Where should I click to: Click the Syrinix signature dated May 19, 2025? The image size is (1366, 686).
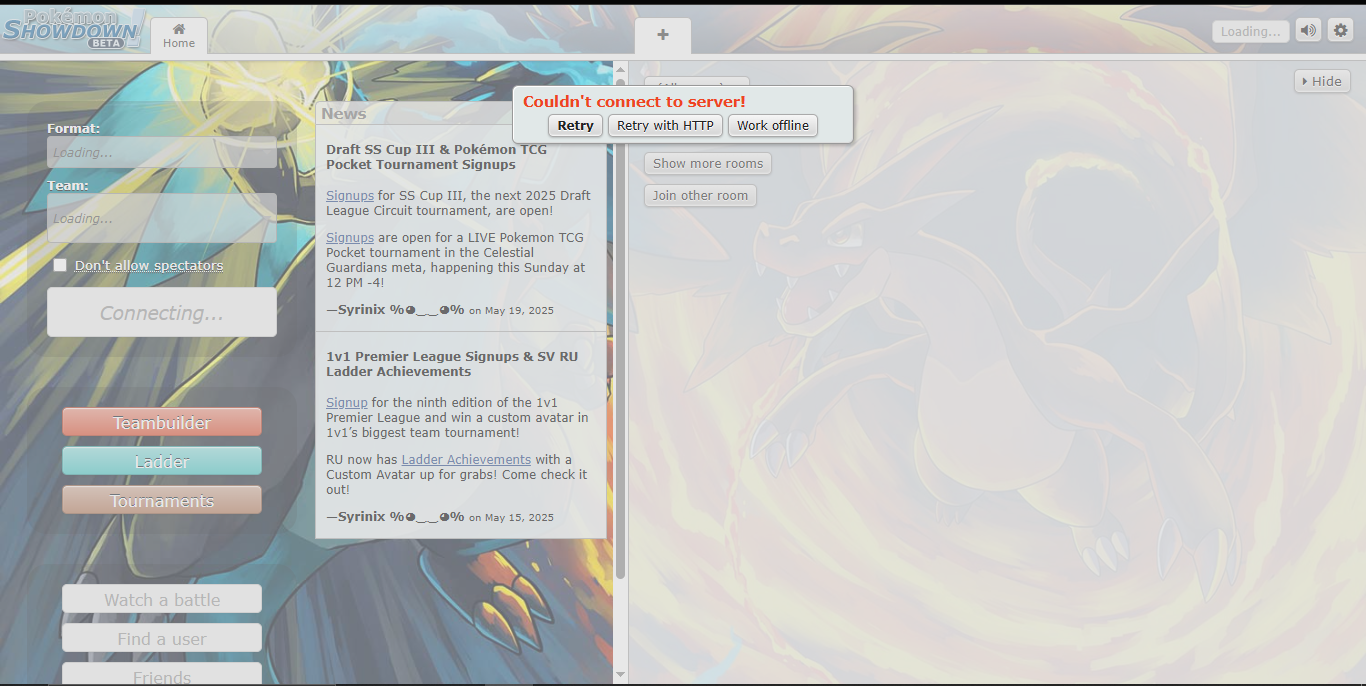[440, 310]
